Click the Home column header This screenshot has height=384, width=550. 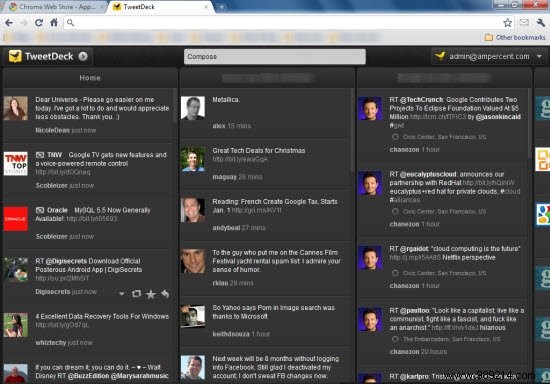coord(90,78)
